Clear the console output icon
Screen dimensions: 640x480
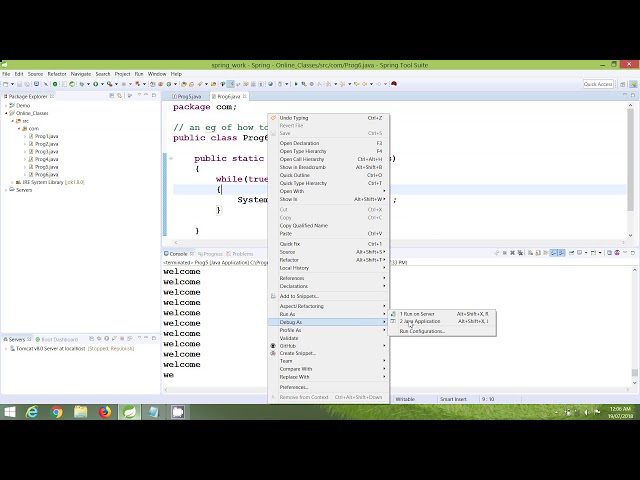tap(530, 253)
